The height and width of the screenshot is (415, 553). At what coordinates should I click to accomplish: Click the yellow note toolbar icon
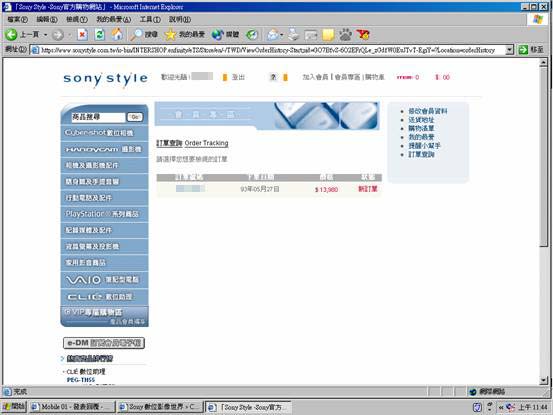pos(328,35)
